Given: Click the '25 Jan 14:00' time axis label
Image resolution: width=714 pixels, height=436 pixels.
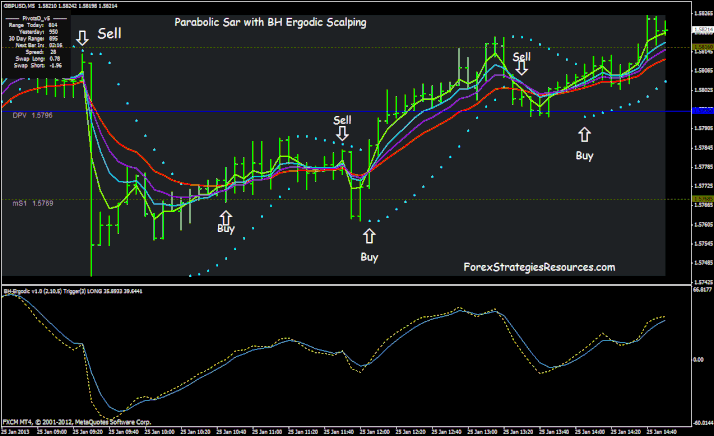Looking at the screenshot, I should point(590,431).
